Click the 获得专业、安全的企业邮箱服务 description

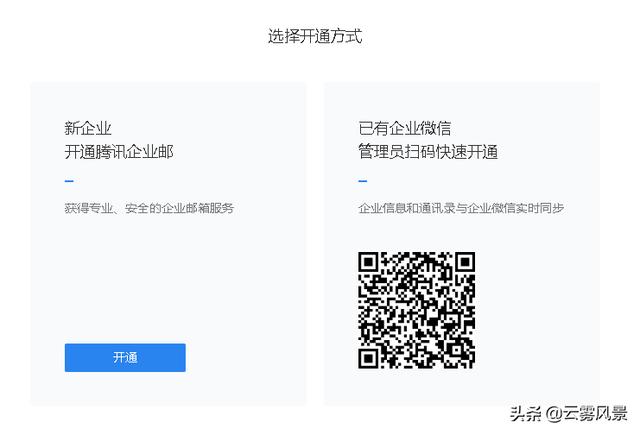[149, 208]
